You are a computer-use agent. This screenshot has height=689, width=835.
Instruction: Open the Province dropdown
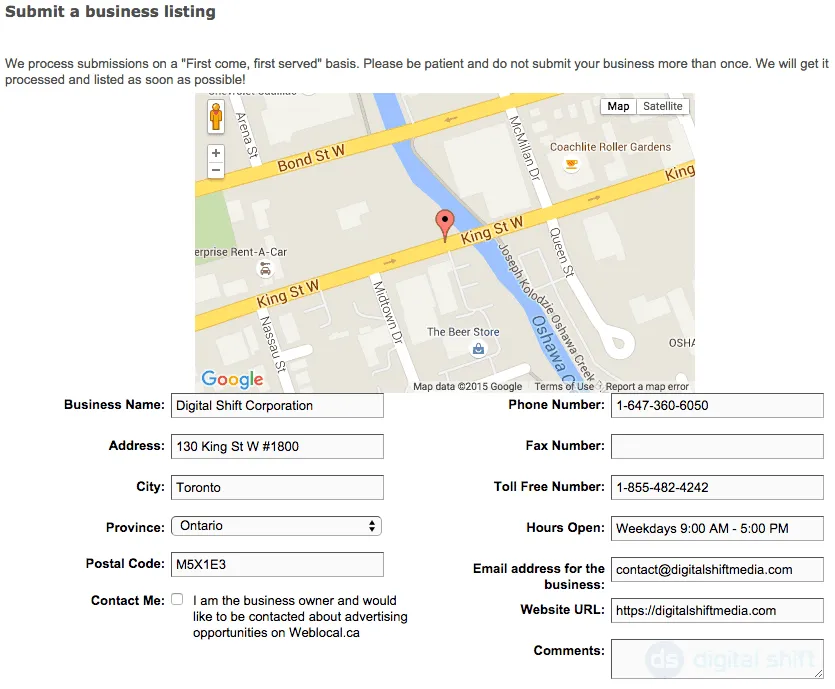pos(276,526)
